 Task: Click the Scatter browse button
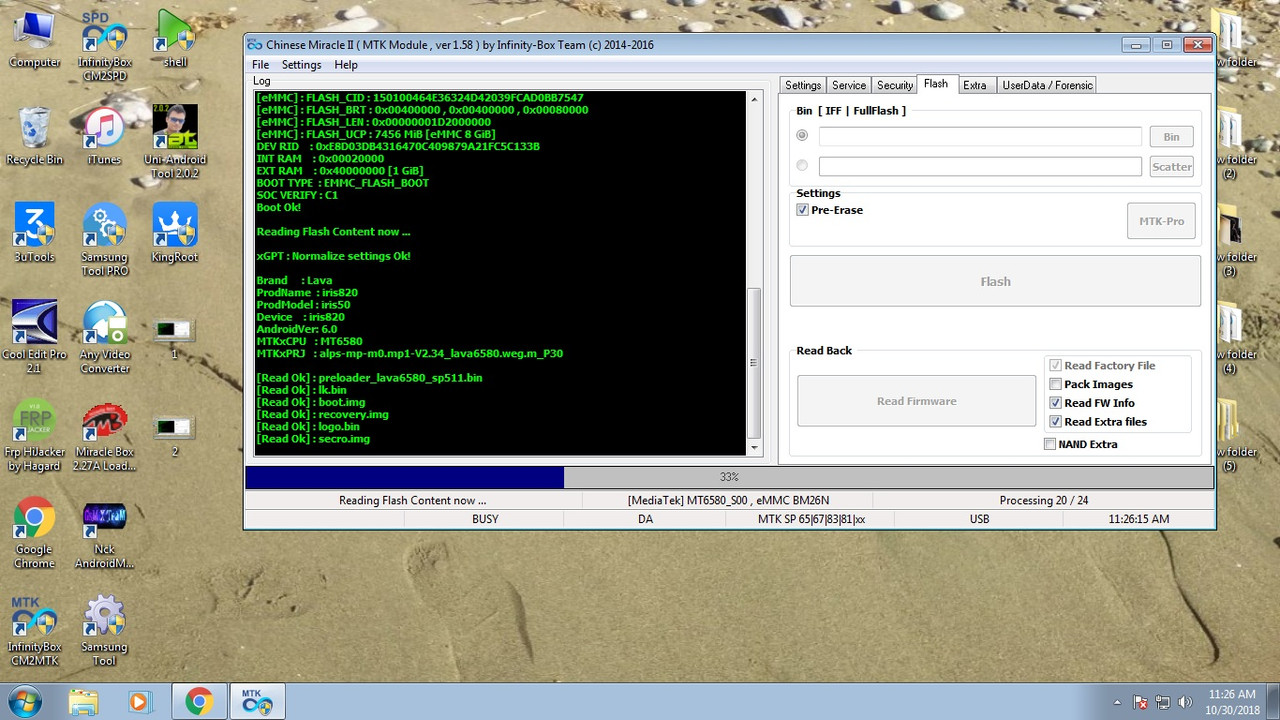point(1171,167)
